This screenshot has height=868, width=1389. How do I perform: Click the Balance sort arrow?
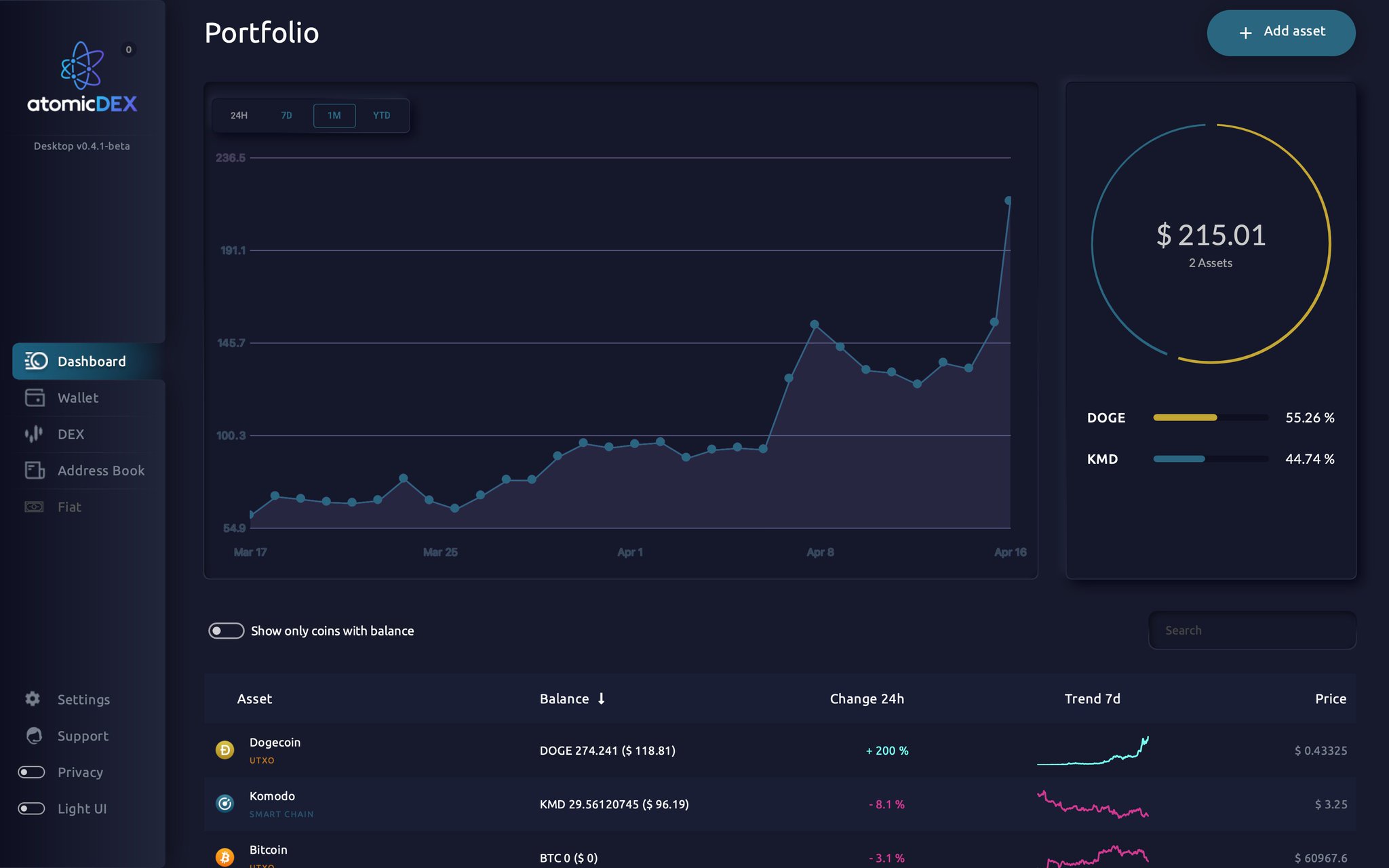[602, 698]
